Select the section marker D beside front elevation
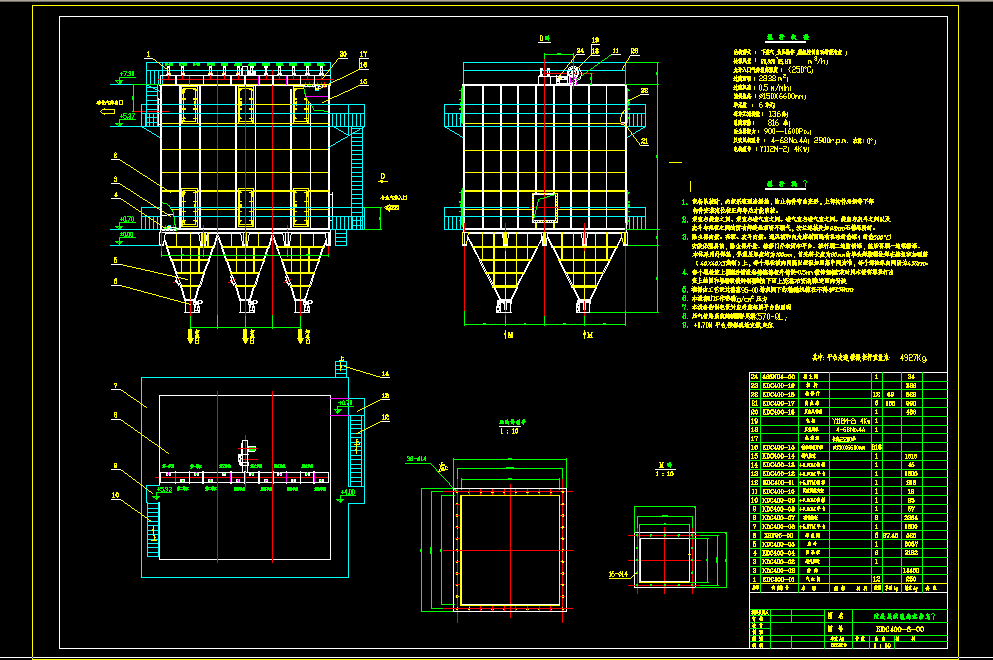The width and height of the screenshot is (993, 660). click(381, 177)
